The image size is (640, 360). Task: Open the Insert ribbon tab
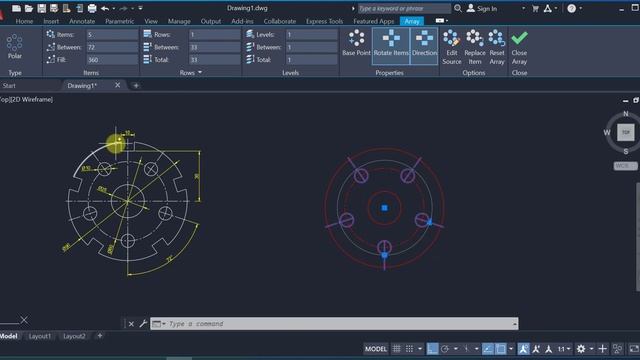click(x=51, y=21)
